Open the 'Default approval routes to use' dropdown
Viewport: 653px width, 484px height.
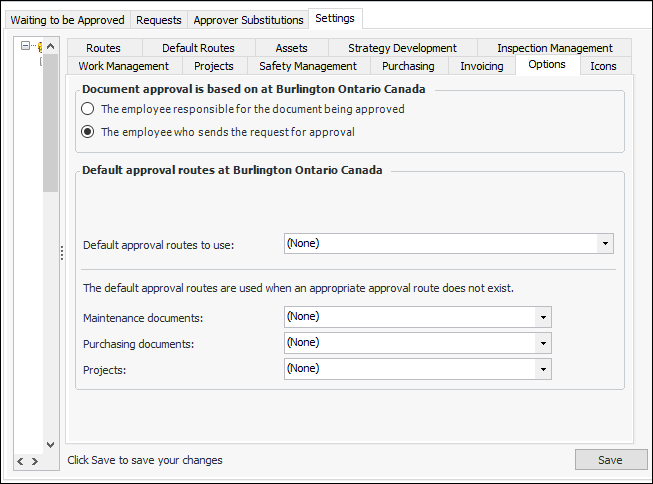coord(605,244)
